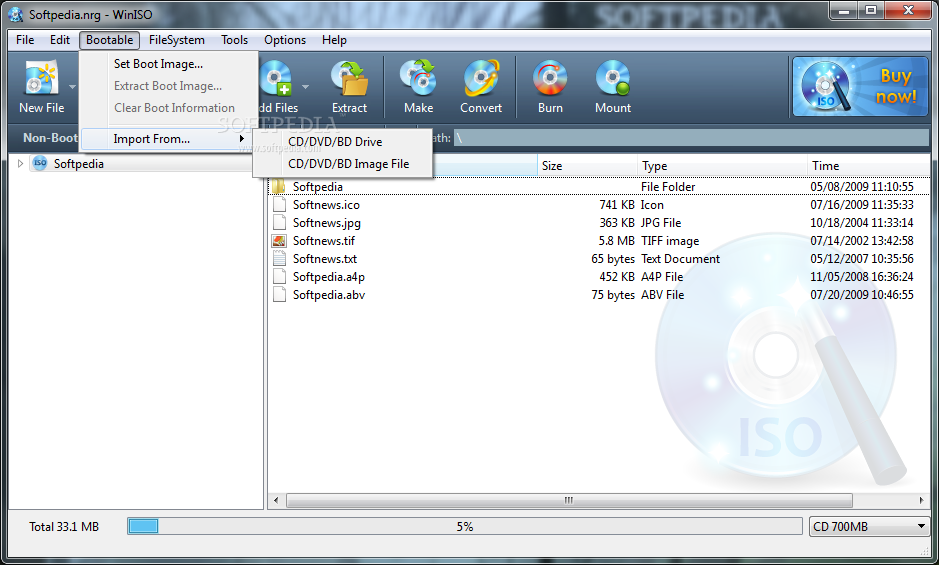Select the Softpedia.abv file name
939x565 pixels.
[329, 295]
